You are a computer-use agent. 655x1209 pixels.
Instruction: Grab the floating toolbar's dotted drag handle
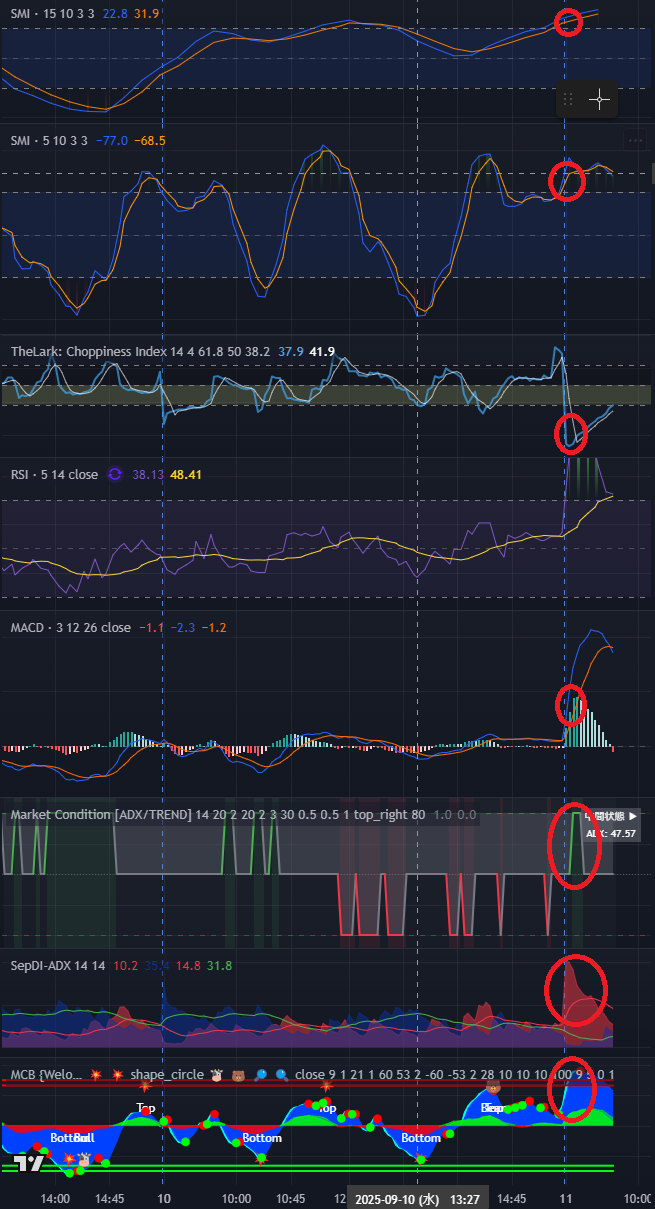click(x=568, y=99)
